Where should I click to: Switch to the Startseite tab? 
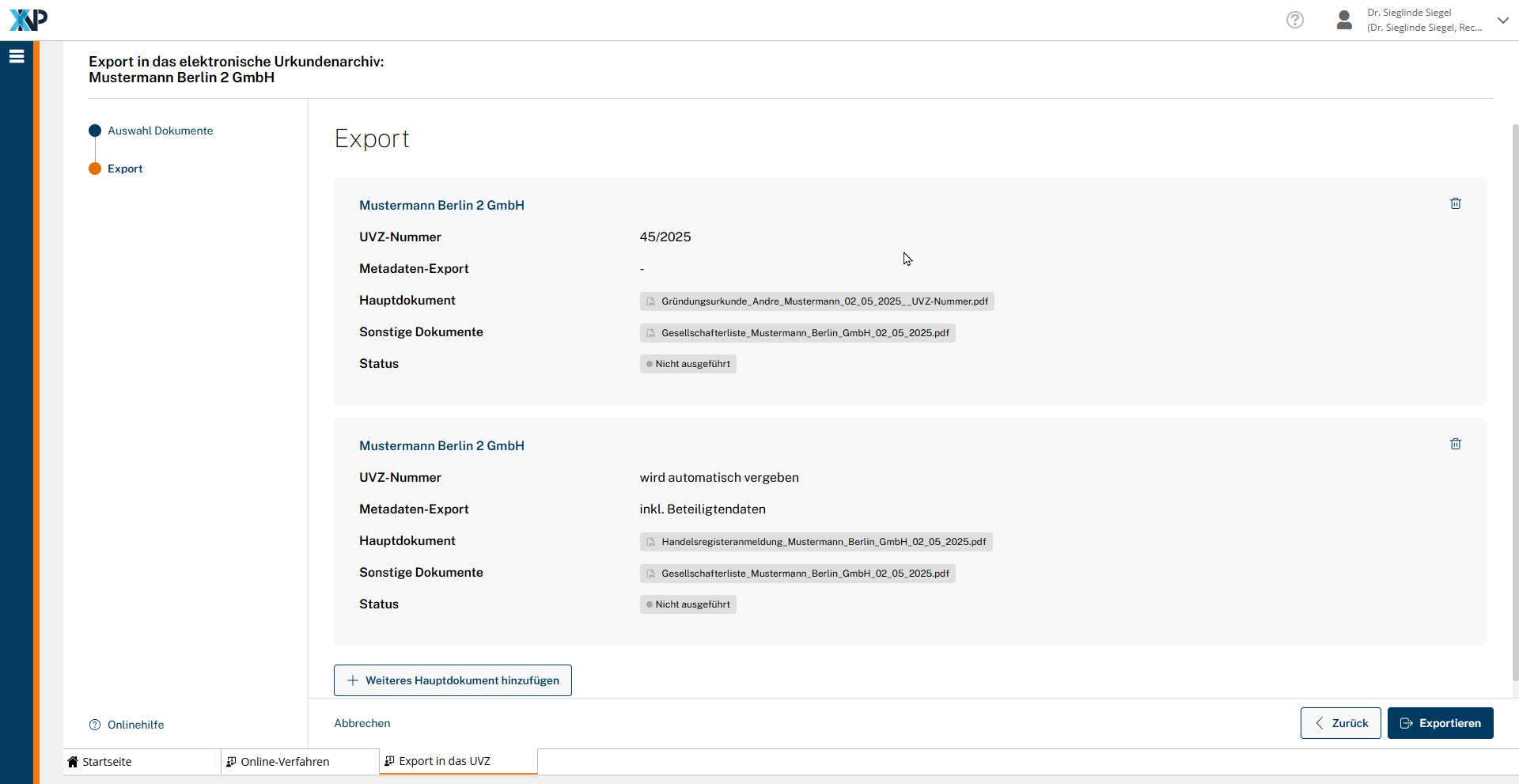107,762
